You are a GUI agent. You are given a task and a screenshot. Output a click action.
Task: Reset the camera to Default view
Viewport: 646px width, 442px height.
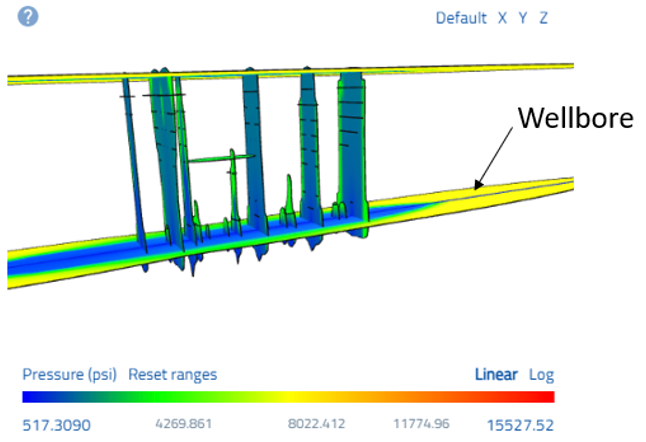pyautogui.click(x=460, y=18)
